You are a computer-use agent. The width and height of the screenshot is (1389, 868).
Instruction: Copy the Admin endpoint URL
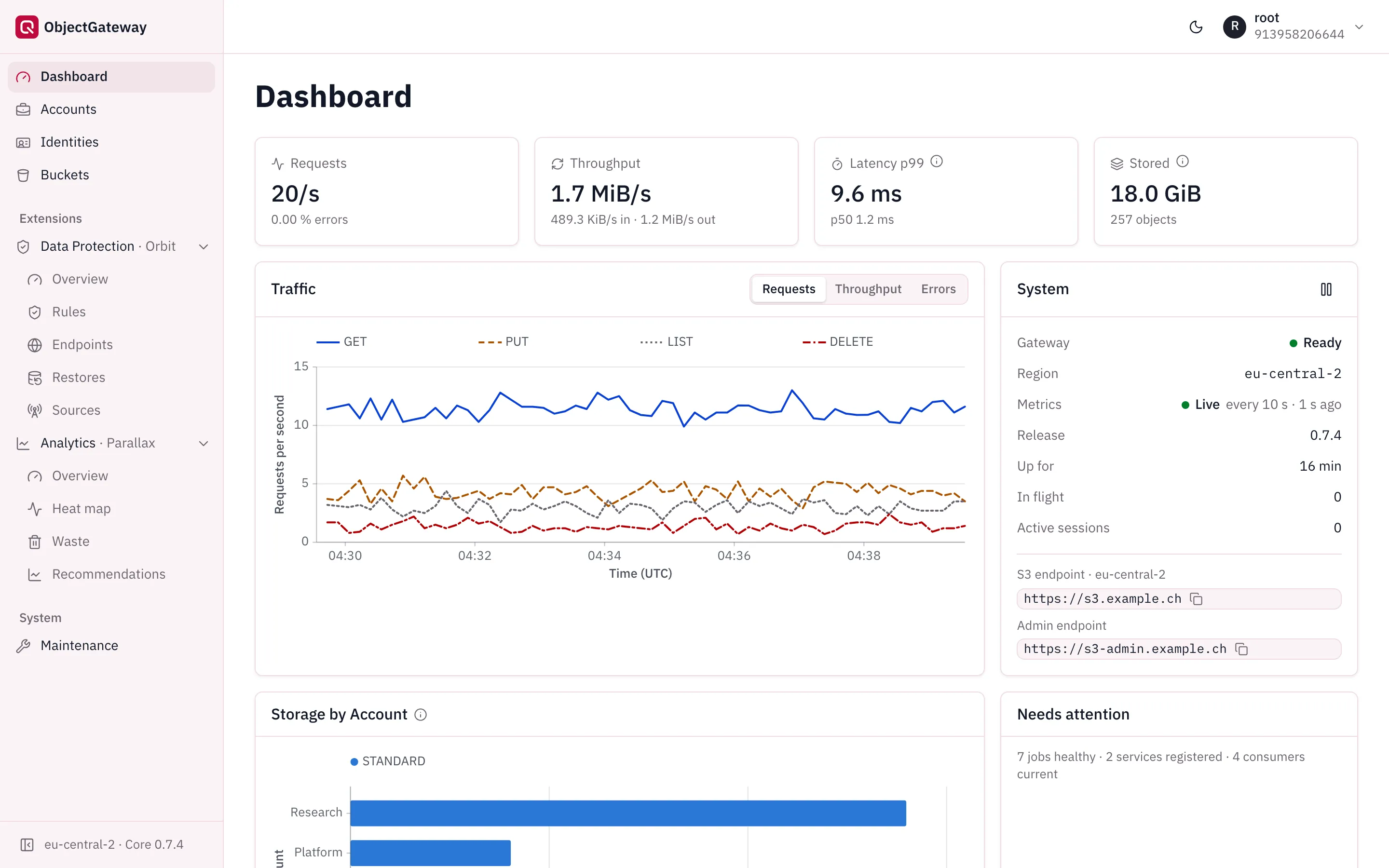1241,649
